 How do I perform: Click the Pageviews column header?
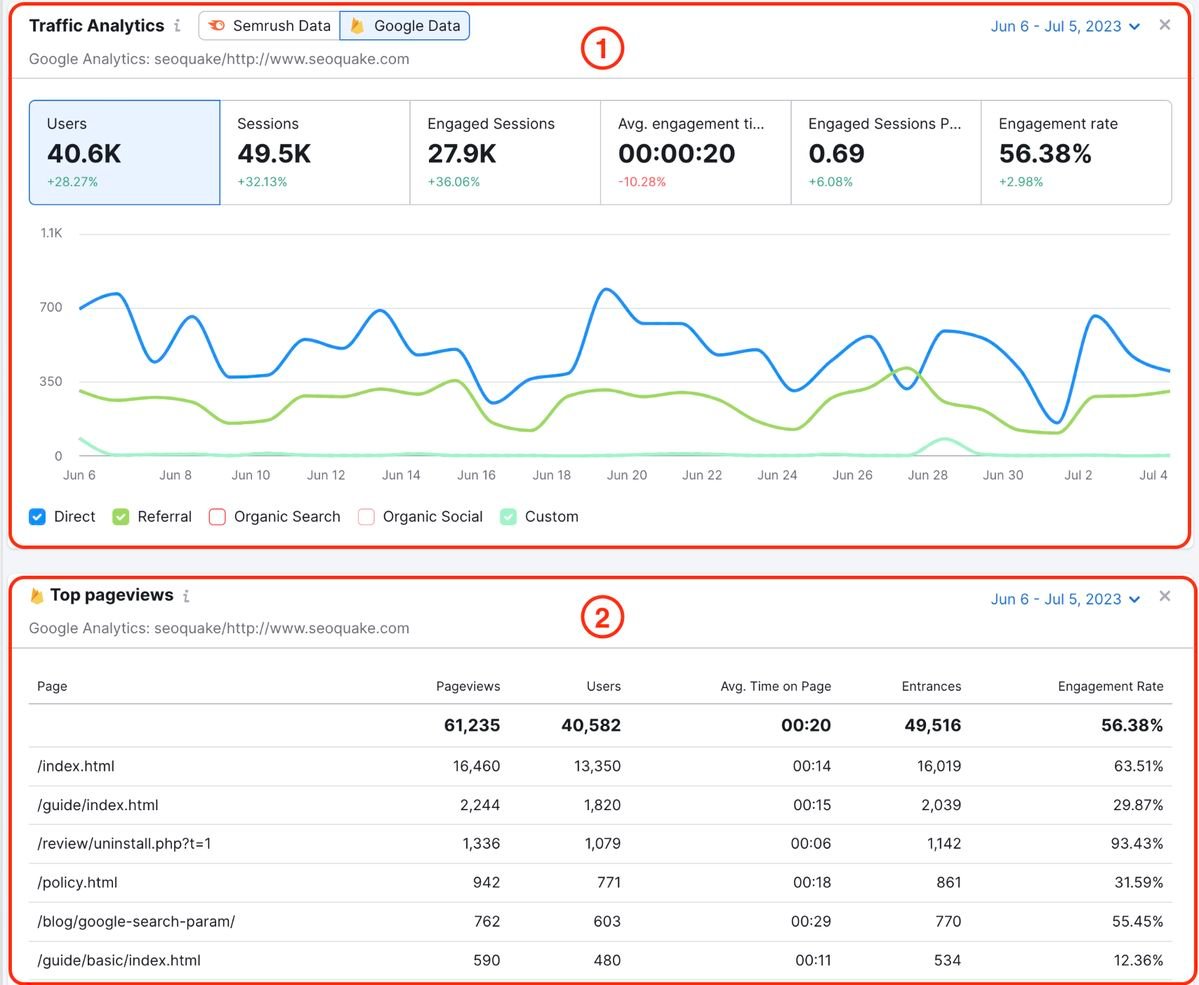(x=468, y=686)
